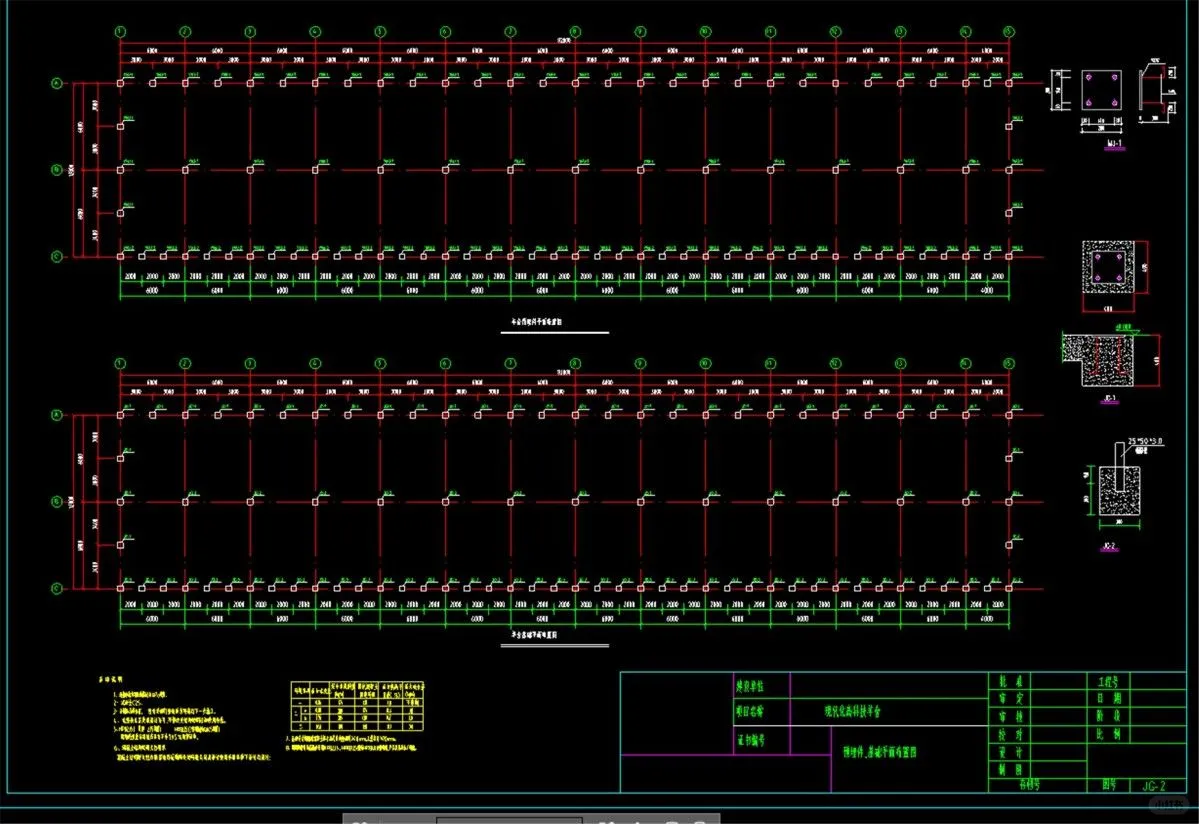Click axis bubble B of the upper plan
Viewport: 1199px width, 824px height.
click(x=57, y=170)
